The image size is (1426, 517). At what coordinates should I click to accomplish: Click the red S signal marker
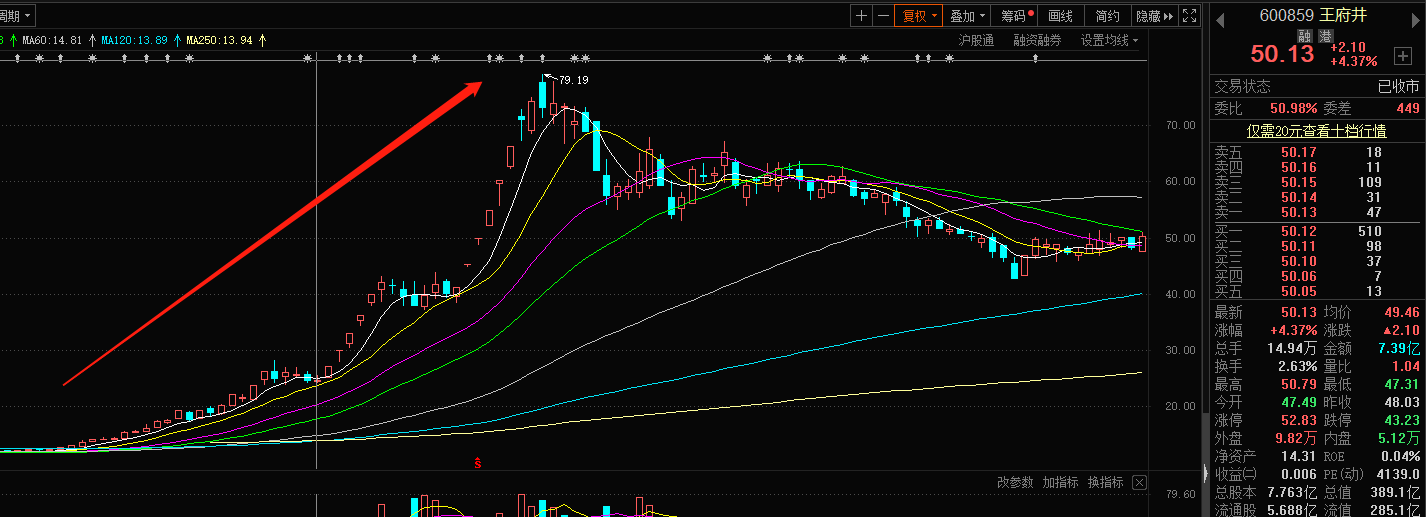[478, 462]
